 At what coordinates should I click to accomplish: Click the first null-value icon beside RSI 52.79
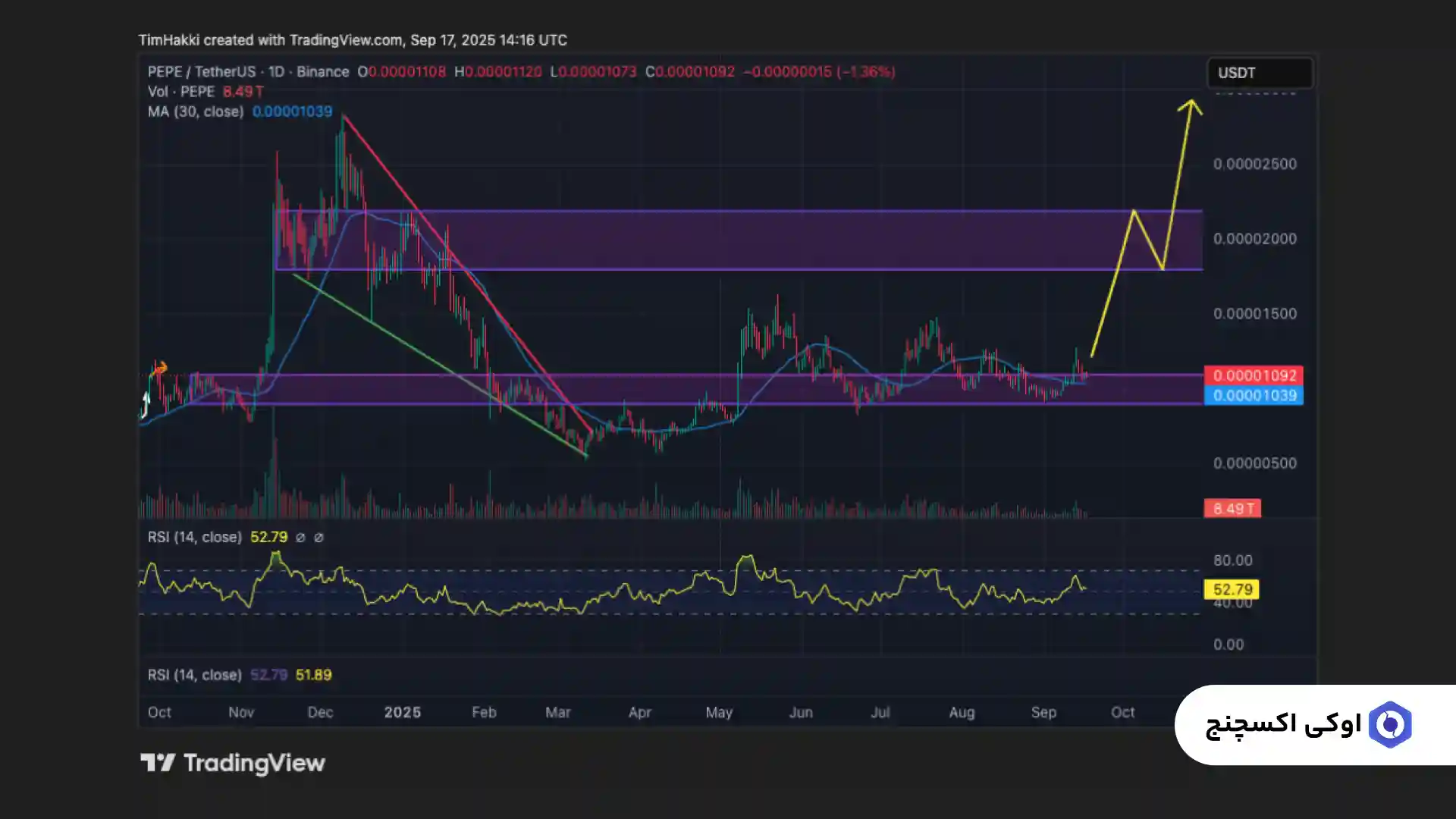coord(300,538)
